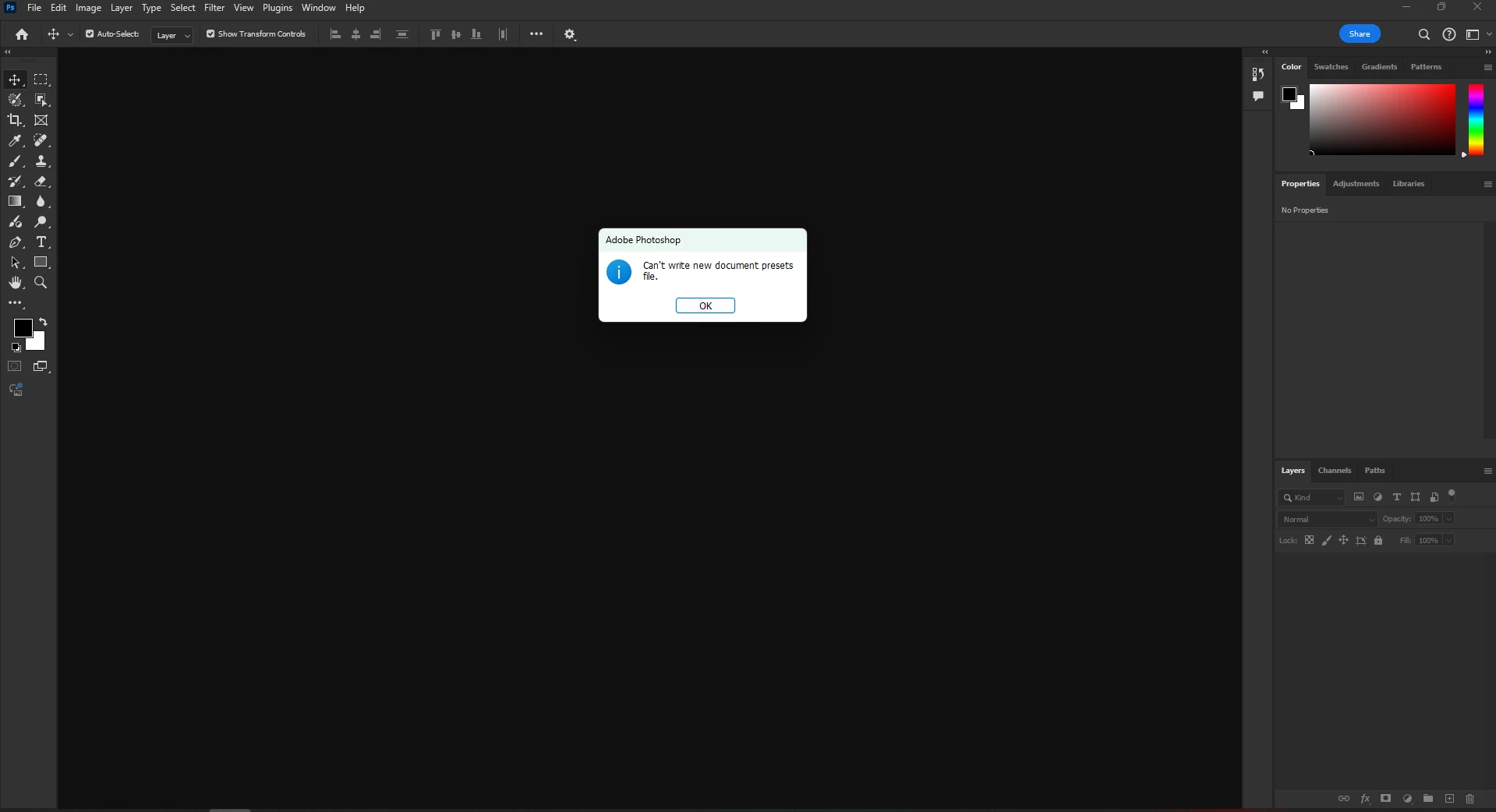Open the Help question-mark icon
Viewport: 1496px width, 812px height.
tap(1449, 34)
